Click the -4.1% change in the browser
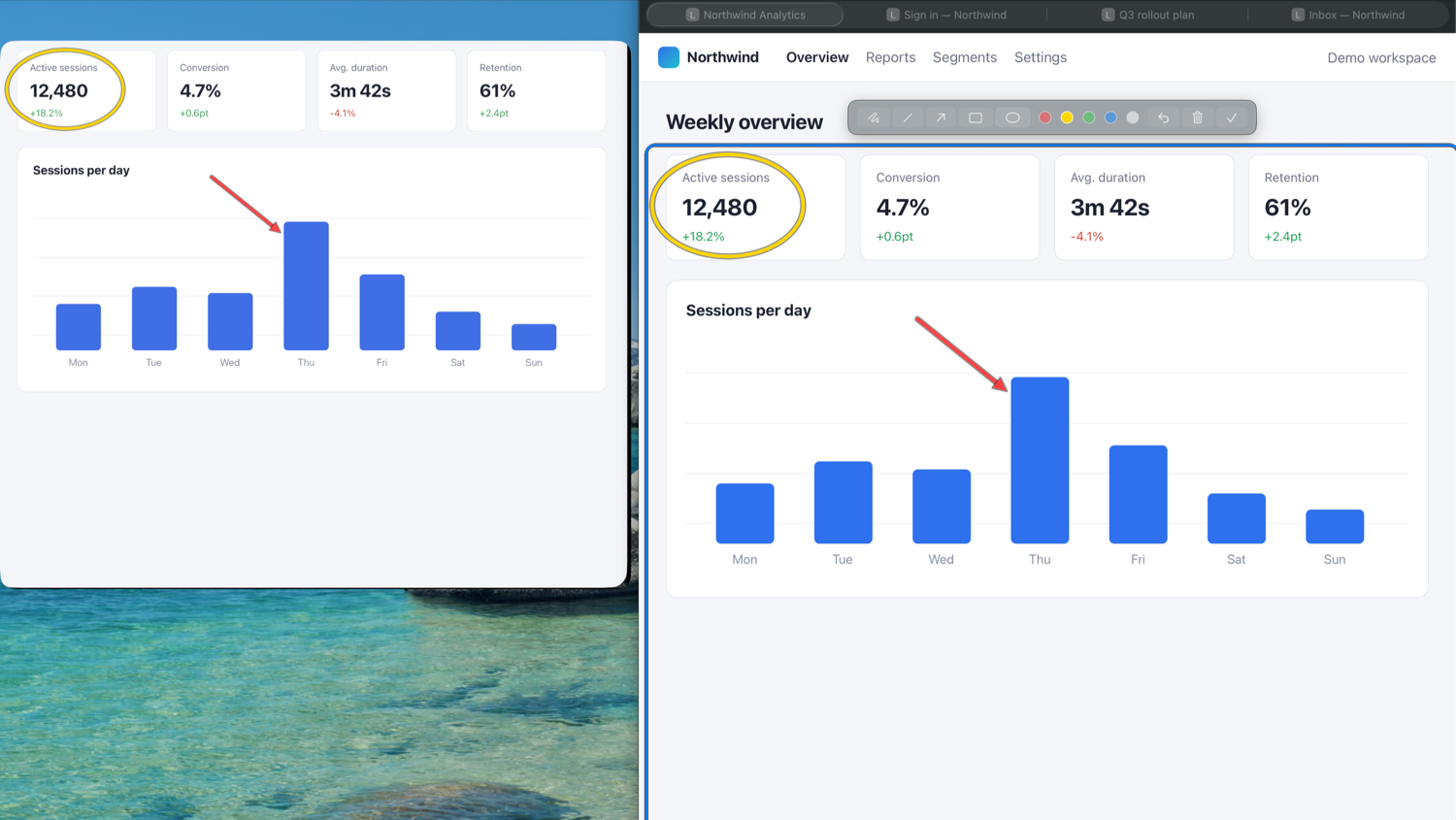Image resolution: width=1456 pixels, height=820 pixels. pyautogui.click(x=1087, y=237)
